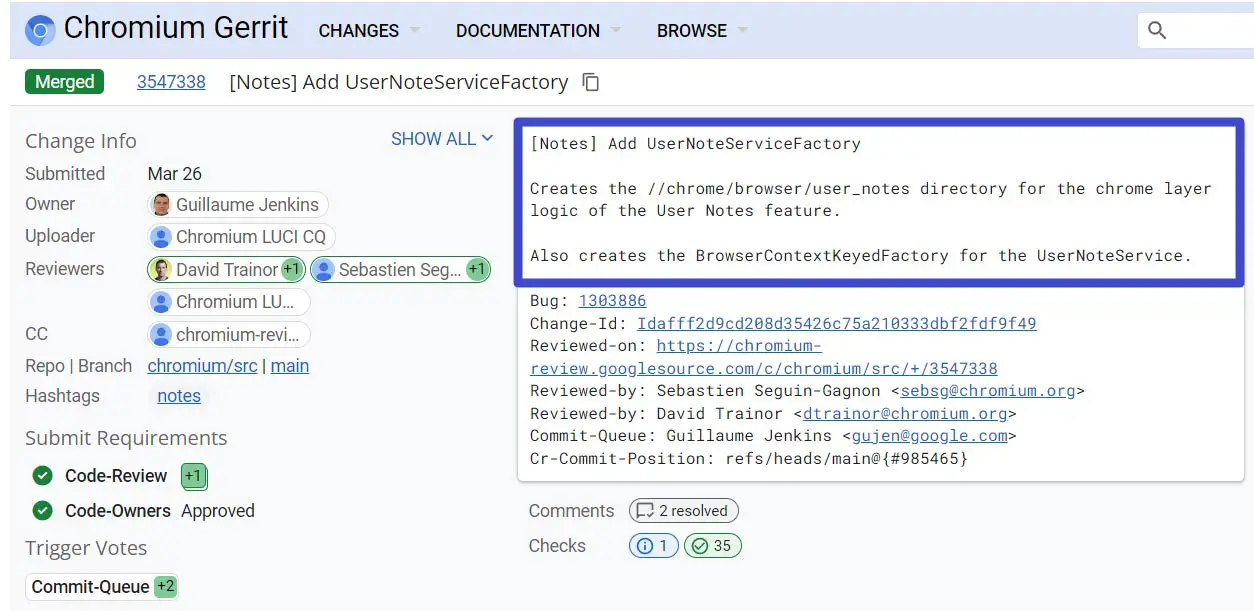Open reviewer Sebastien Seg... chip
The height and width of the screenshot is (611, 1254).
400,269
